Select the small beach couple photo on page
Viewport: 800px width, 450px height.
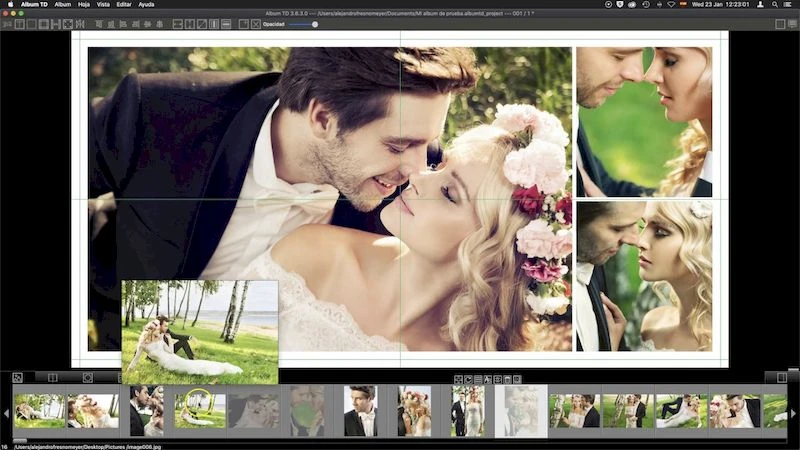click(200, 331)
